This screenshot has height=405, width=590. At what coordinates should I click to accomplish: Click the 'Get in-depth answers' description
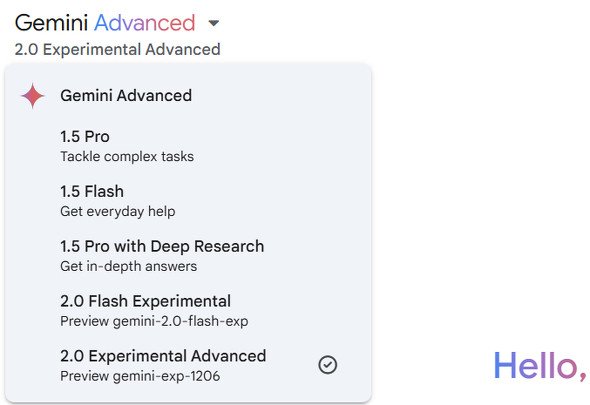tap(129, 266)
